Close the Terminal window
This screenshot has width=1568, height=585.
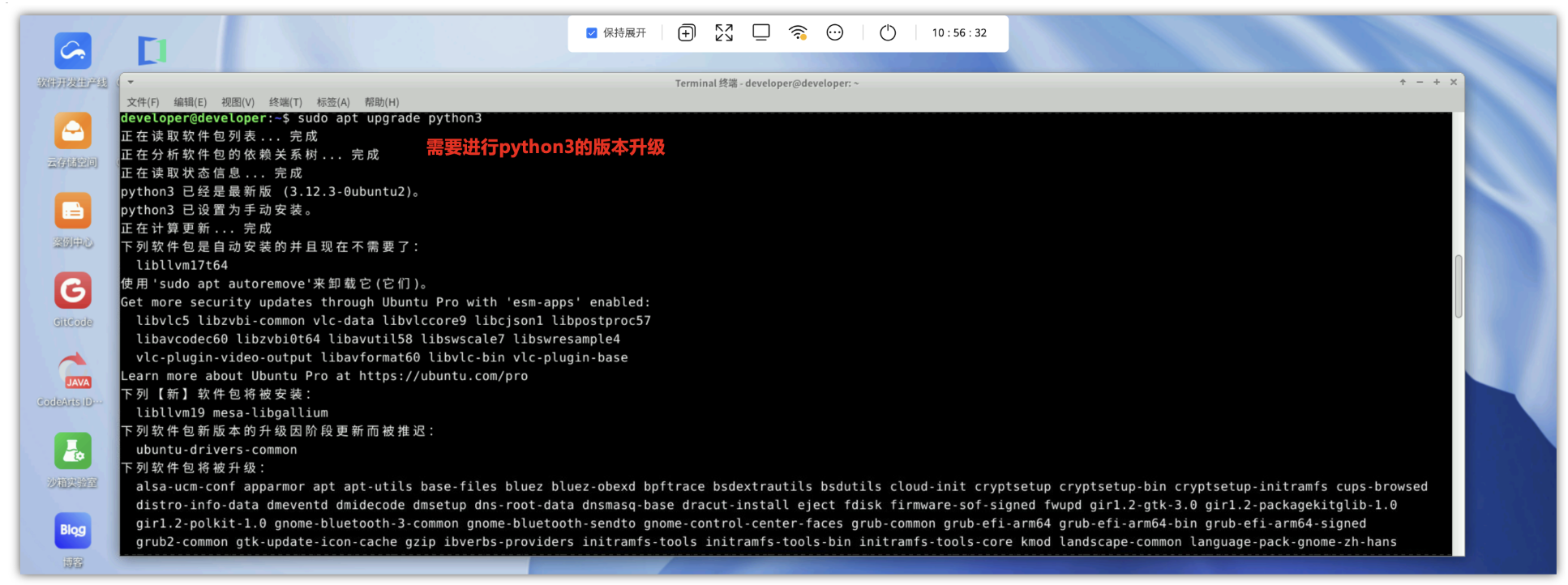1454,83
